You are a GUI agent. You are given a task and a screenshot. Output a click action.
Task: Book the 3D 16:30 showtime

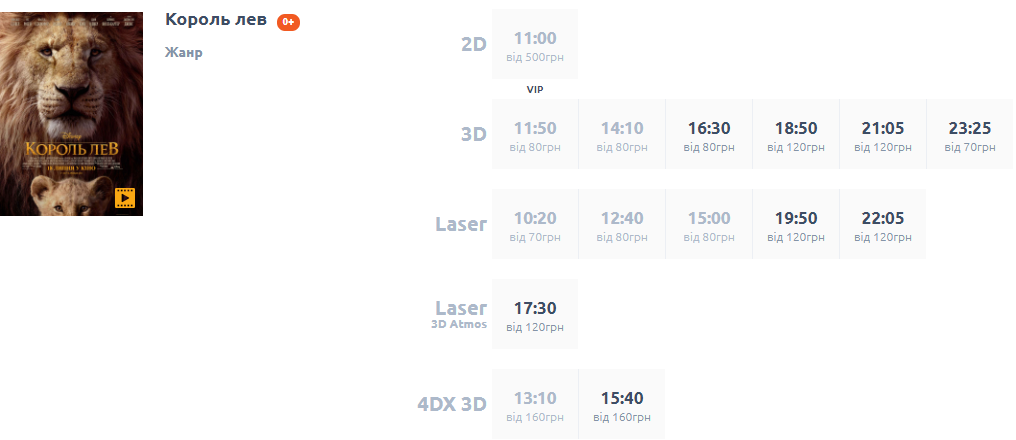pyautogui.click(x=709, y=135)
